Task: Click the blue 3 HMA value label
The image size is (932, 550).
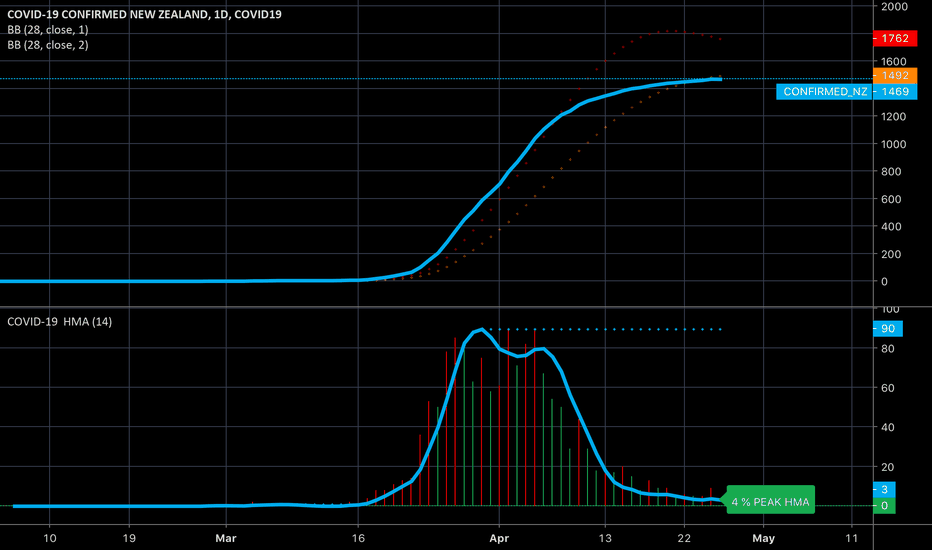Action: pyautogui.click(x=884, y=490)
